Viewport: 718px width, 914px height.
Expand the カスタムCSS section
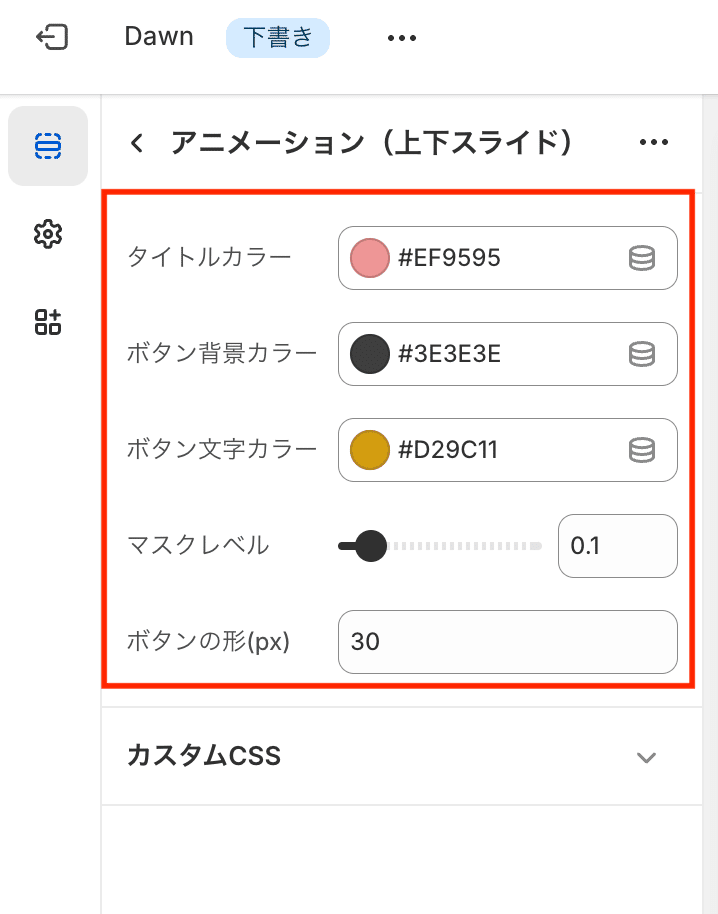(x=646, y=757)
